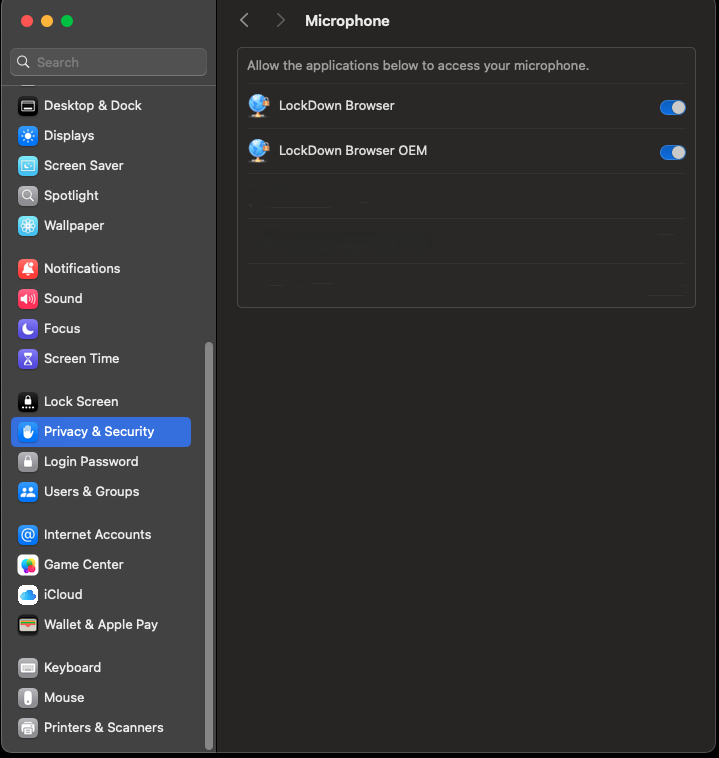Open Wallet & Apple Pay settings

pyautogui.click(x=101, y=625)
